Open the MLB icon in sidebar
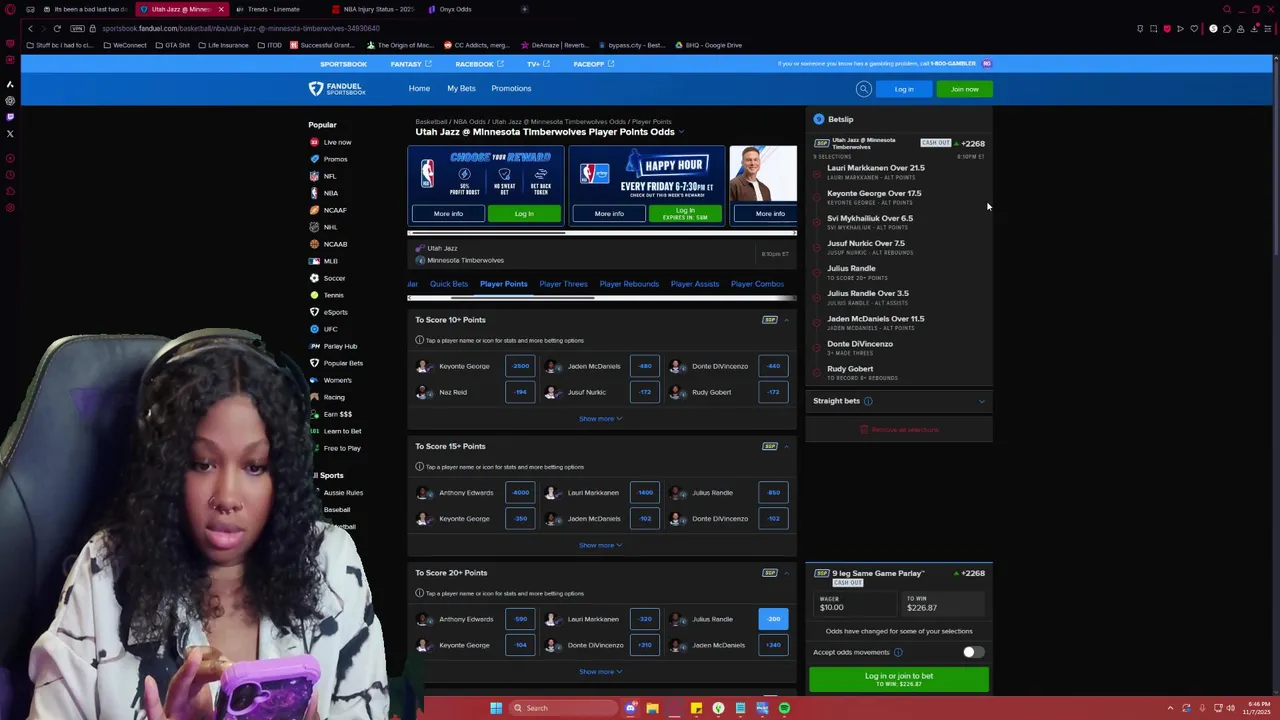1280x720 pixels. coord(314,261)
